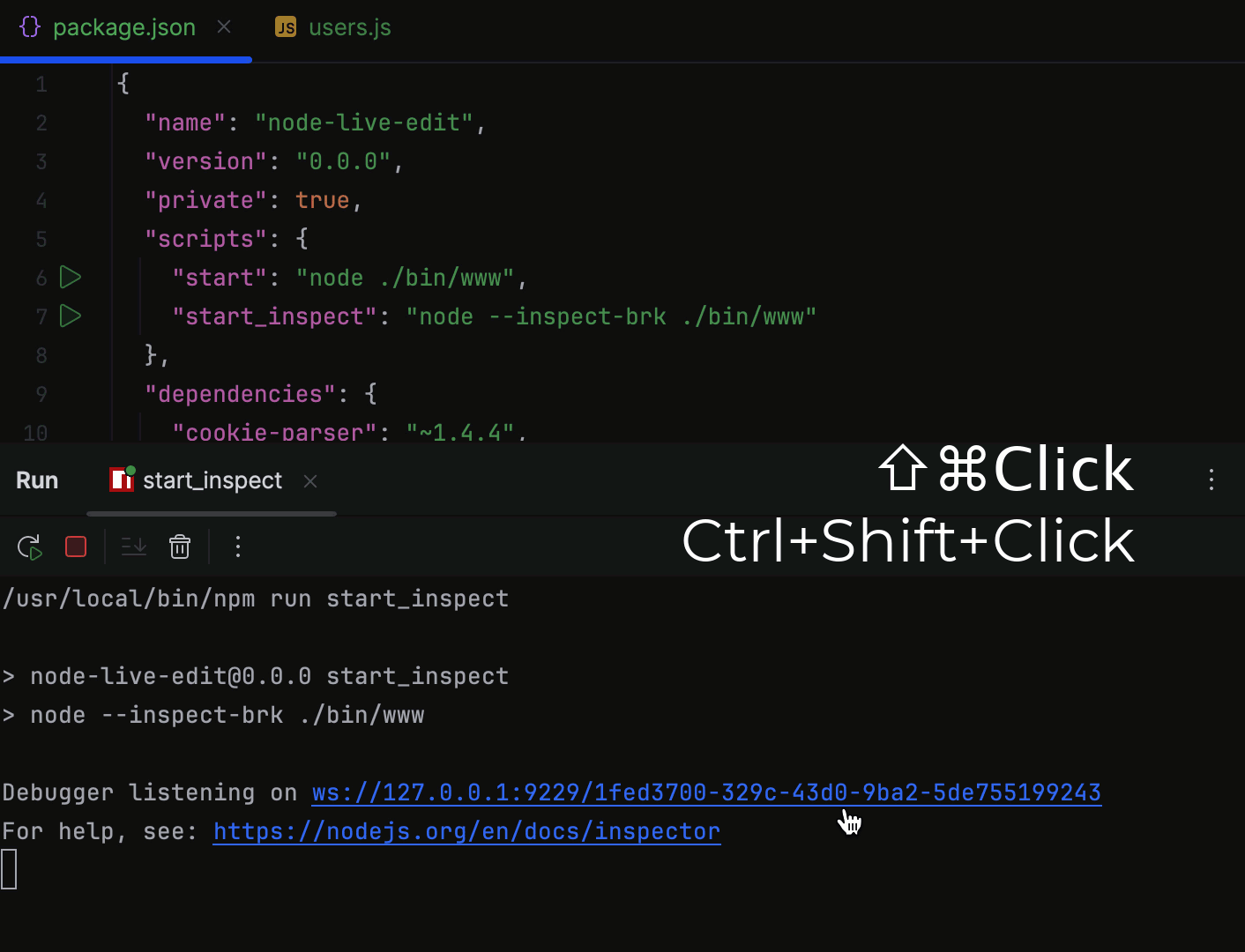Toggle Scroll to End in the console
The image size is (1245, 952).
(133, 547)
